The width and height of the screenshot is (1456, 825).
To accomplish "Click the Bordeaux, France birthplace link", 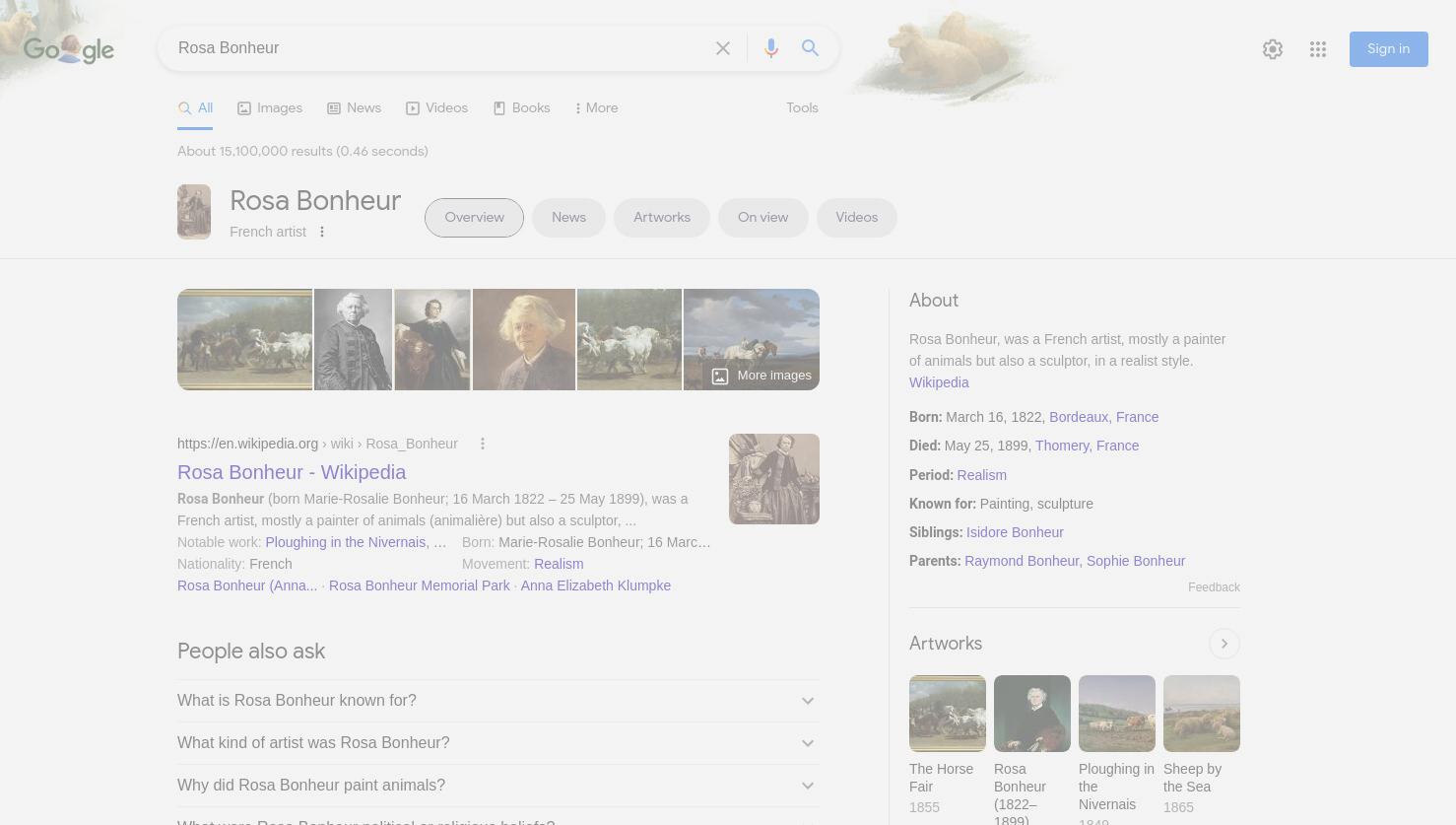I will tap(1103, 417).
